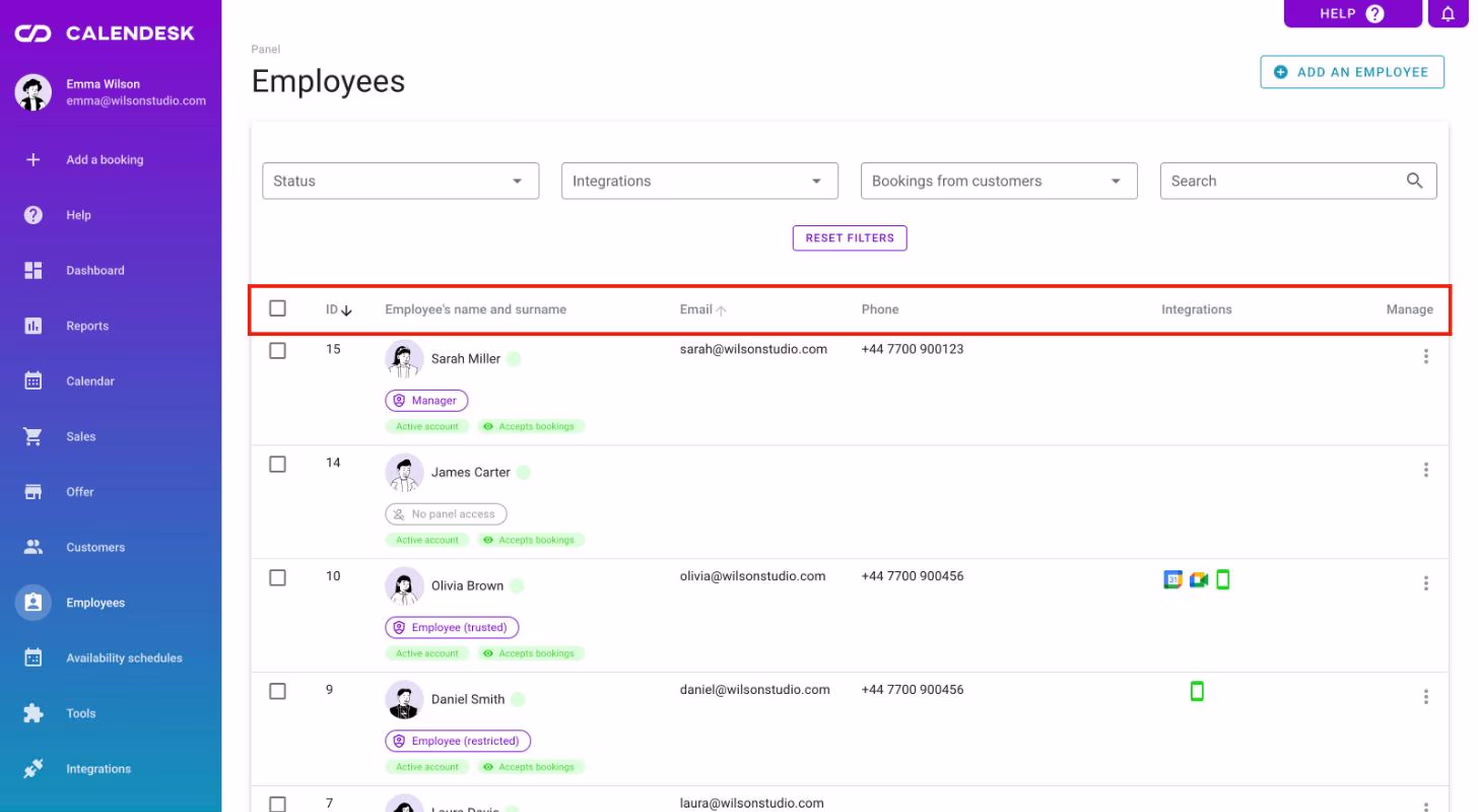Click Manager role badge for Sarah Miller
Screen dimensions: 1478x812
[426, 400]
